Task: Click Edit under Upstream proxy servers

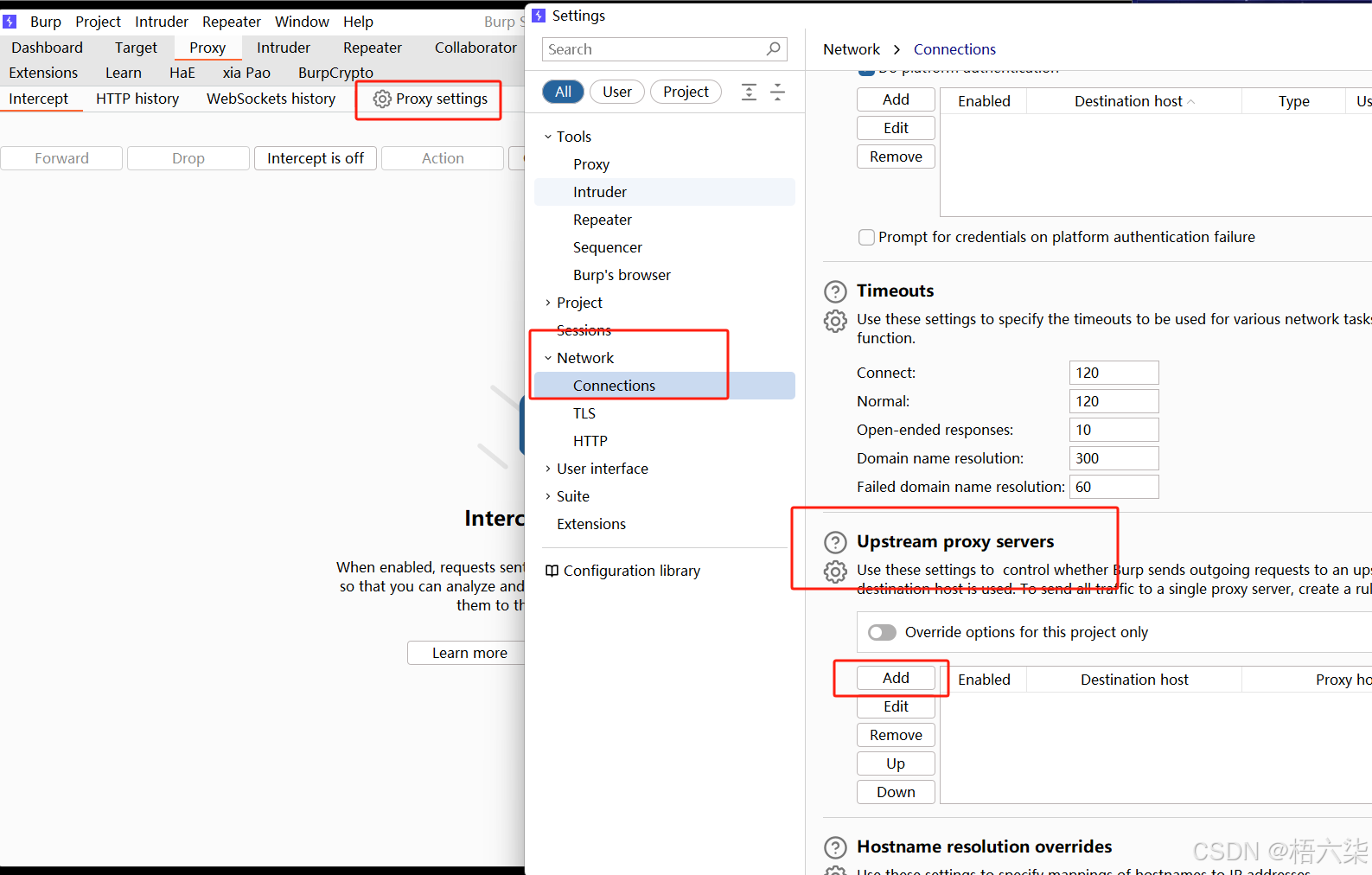Action: 896,706
